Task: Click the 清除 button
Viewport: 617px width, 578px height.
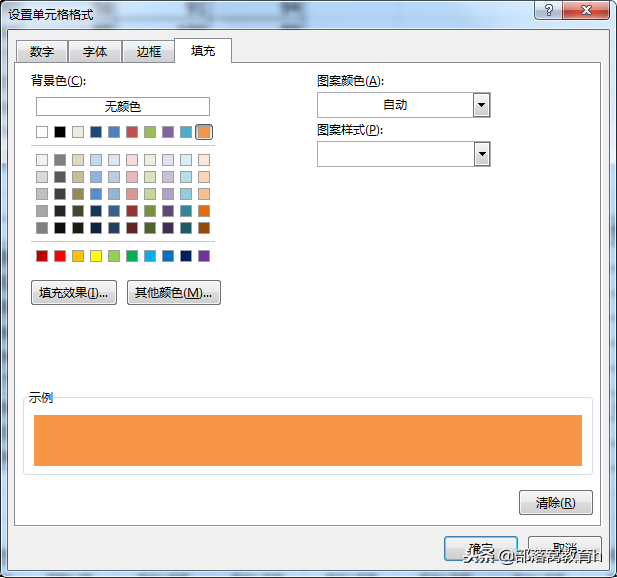Action: (x=556, y=502)
